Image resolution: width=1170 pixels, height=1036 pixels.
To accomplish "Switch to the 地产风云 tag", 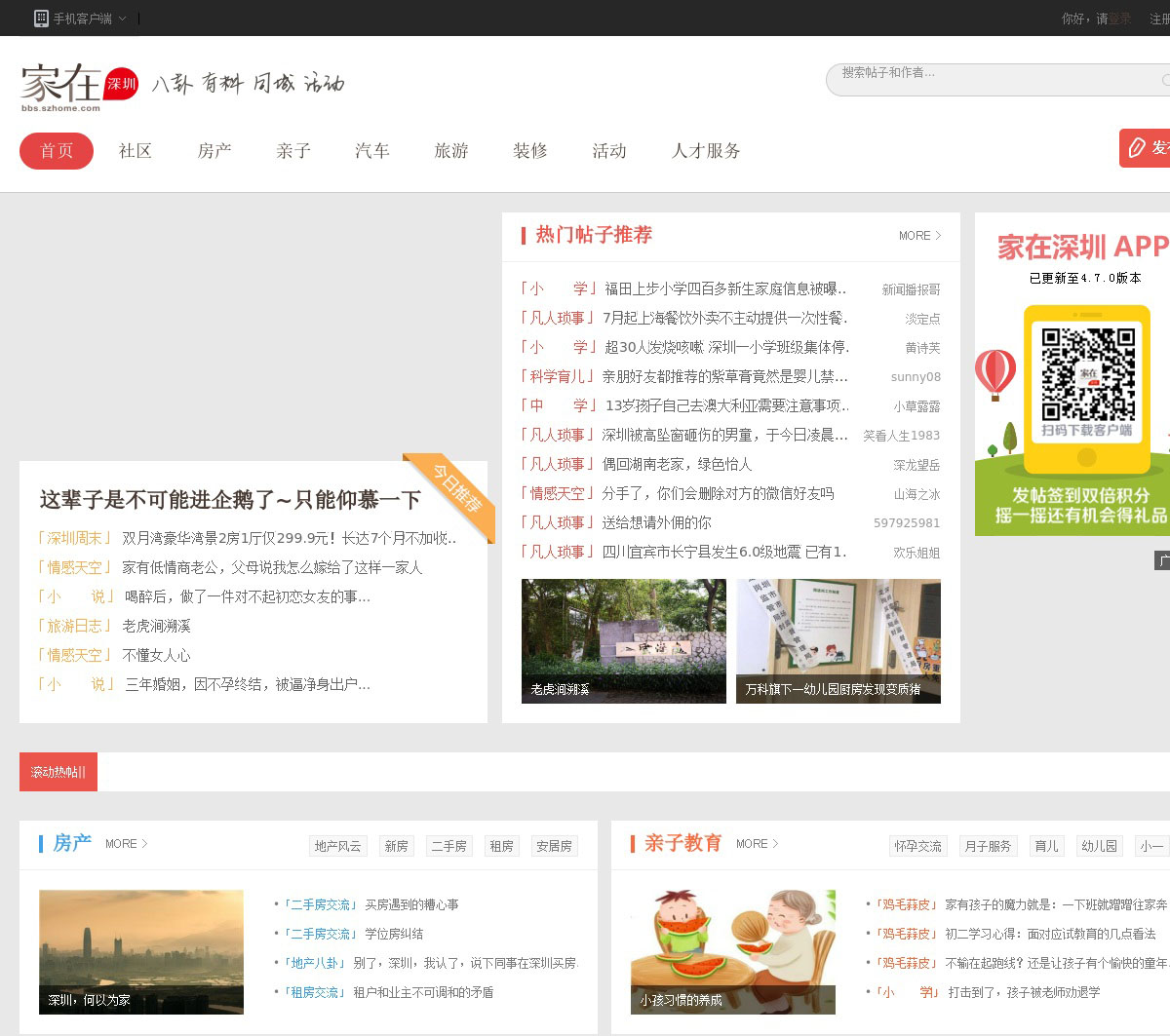I will (337, 846).
